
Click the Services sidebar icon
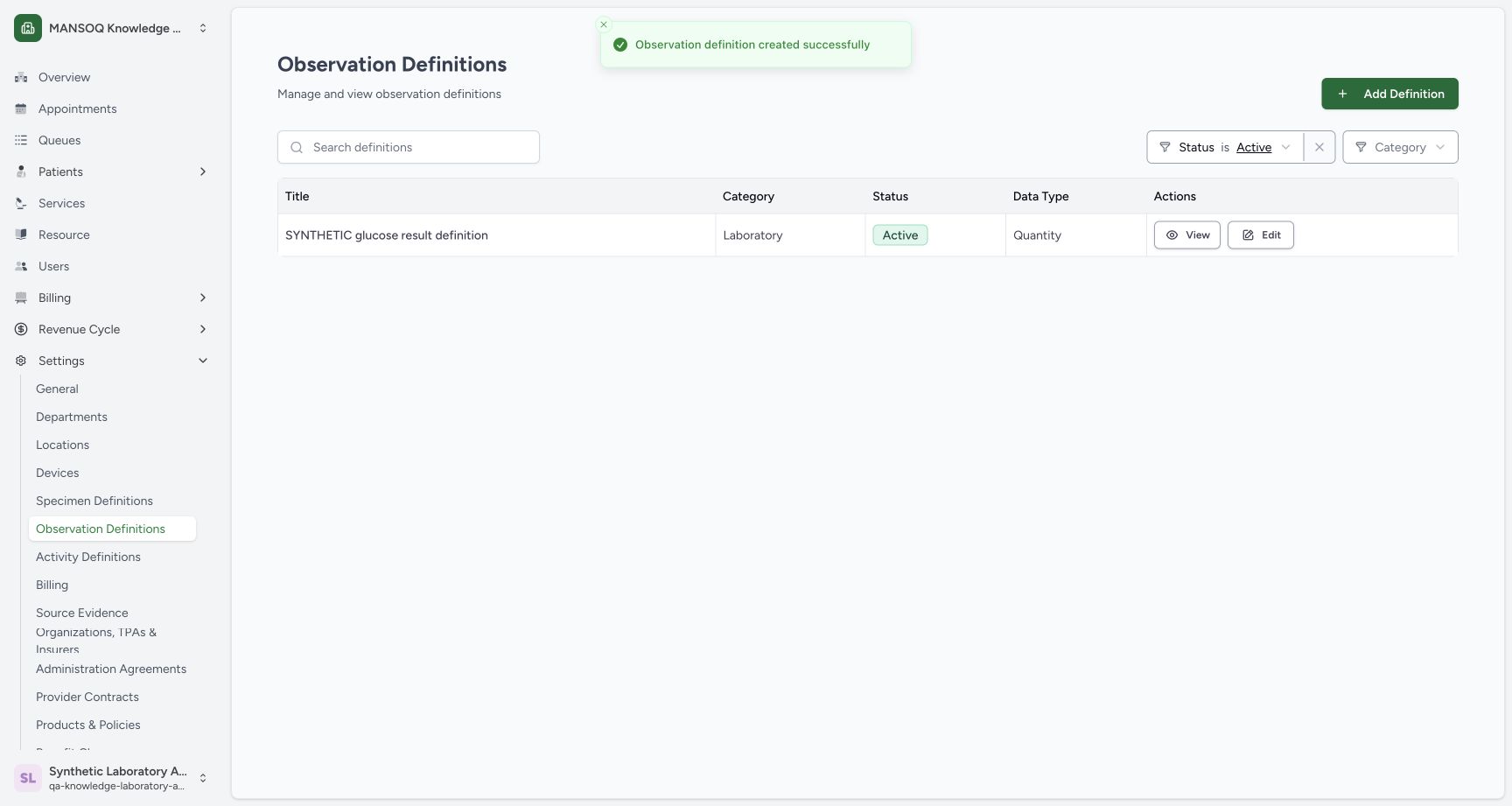(21, 203)
